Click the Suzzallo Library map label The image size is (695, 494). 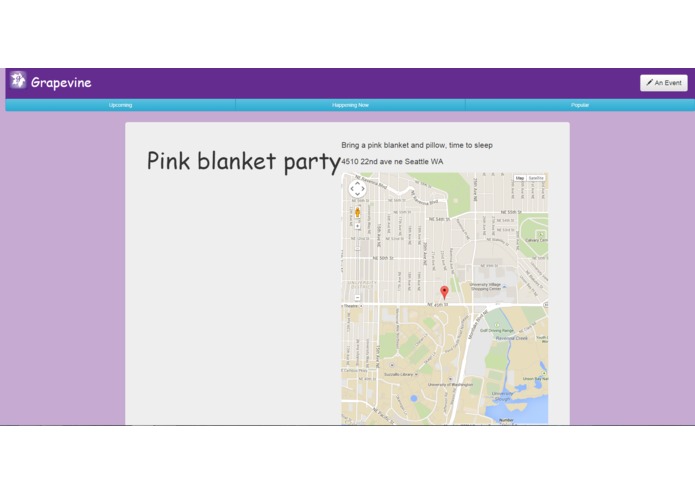tap(398, 374)
